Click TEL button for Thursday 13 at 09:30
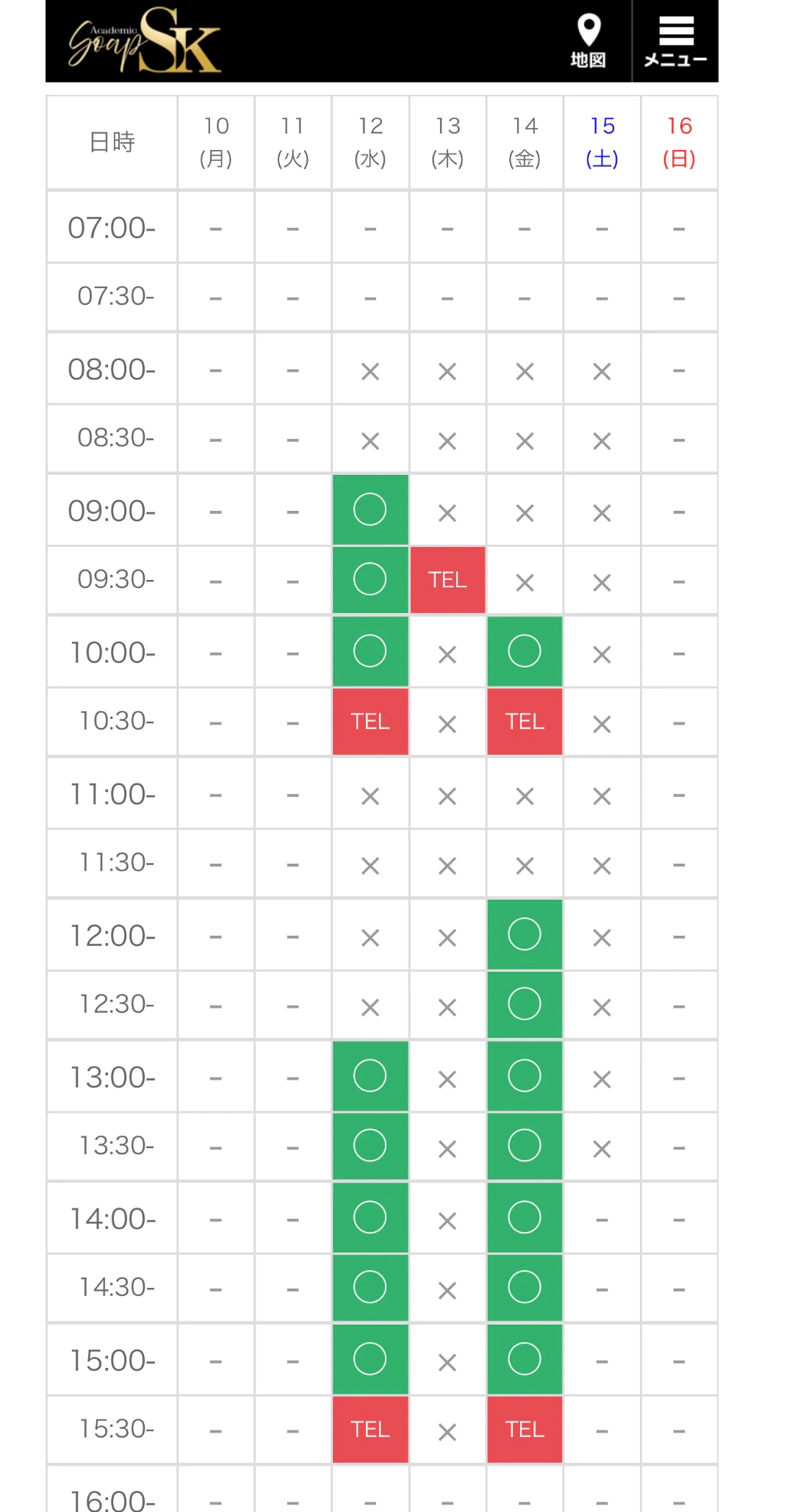This screenshot has height=1512, width=803. (x=447, y=580)
